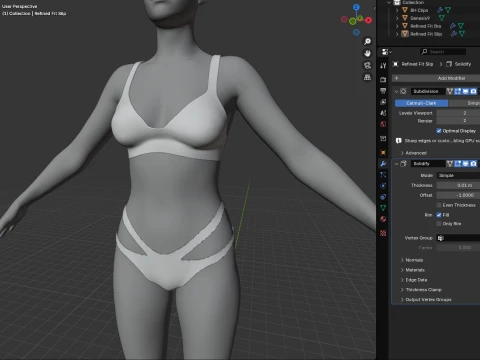Expand the Advanced subpanel
Image resolution: width=480 pixels, height=360 pixels.
click(x=413, y=153)
